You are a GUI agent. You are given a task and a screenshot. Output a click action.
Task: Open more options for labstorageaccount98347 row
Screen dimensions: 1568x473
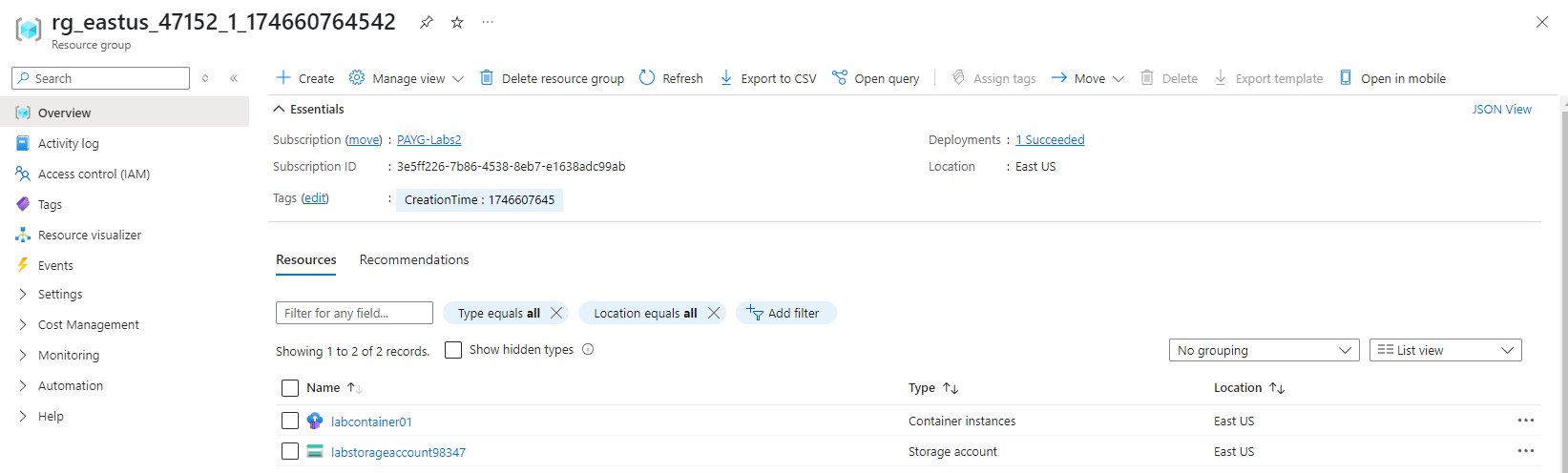tap(1525, 451)
